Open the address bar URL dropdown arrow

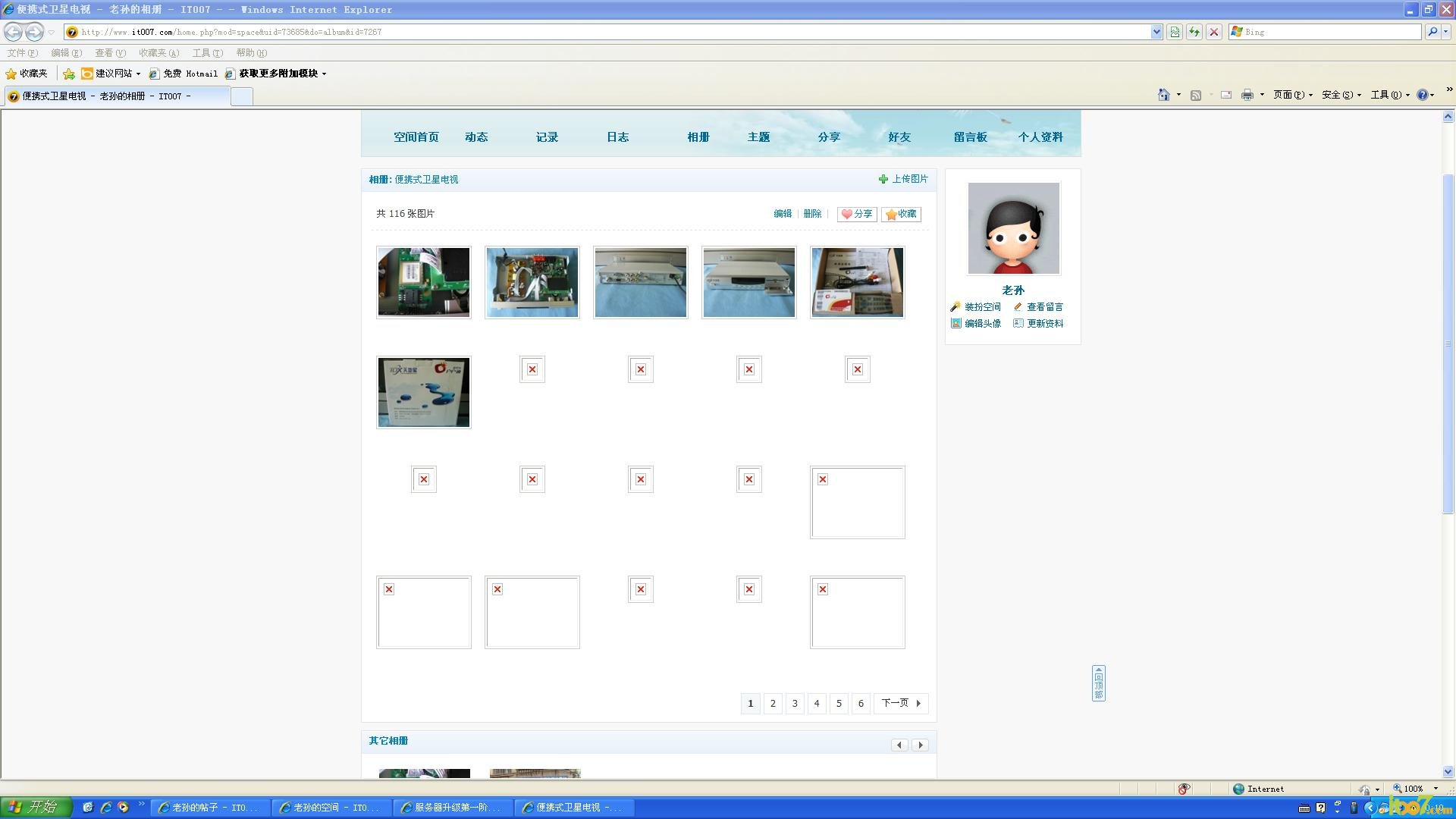coord(1156,32)
